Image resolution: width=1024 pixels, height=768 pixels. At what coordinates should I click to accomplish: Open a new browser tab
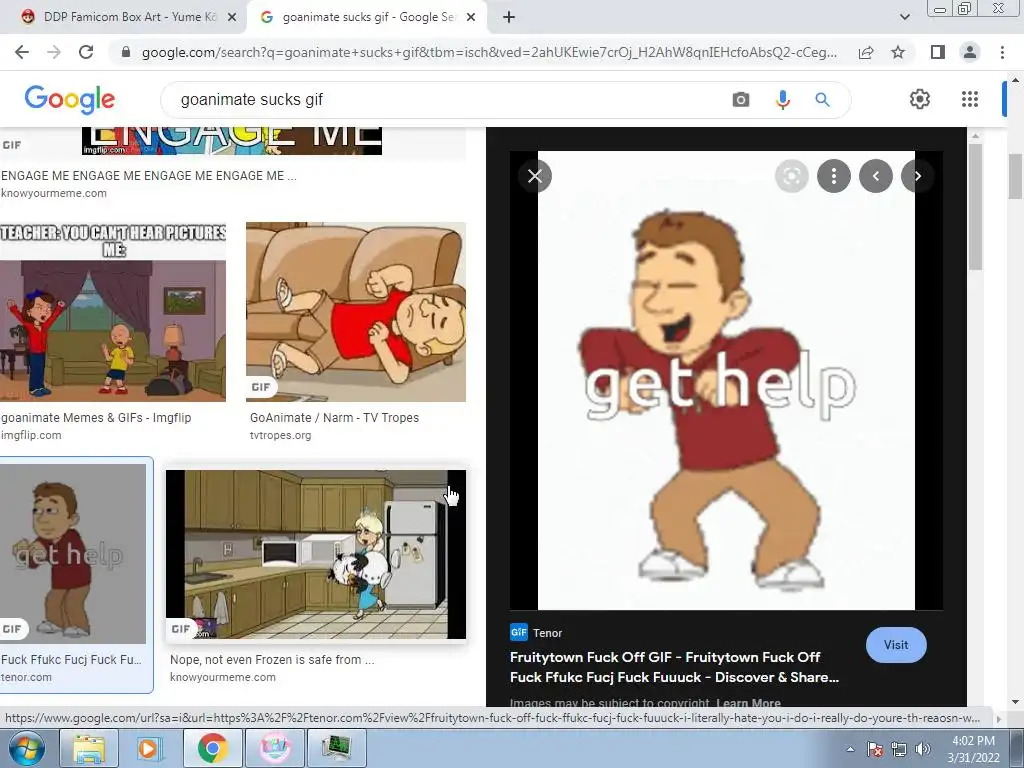pos(509,18)
